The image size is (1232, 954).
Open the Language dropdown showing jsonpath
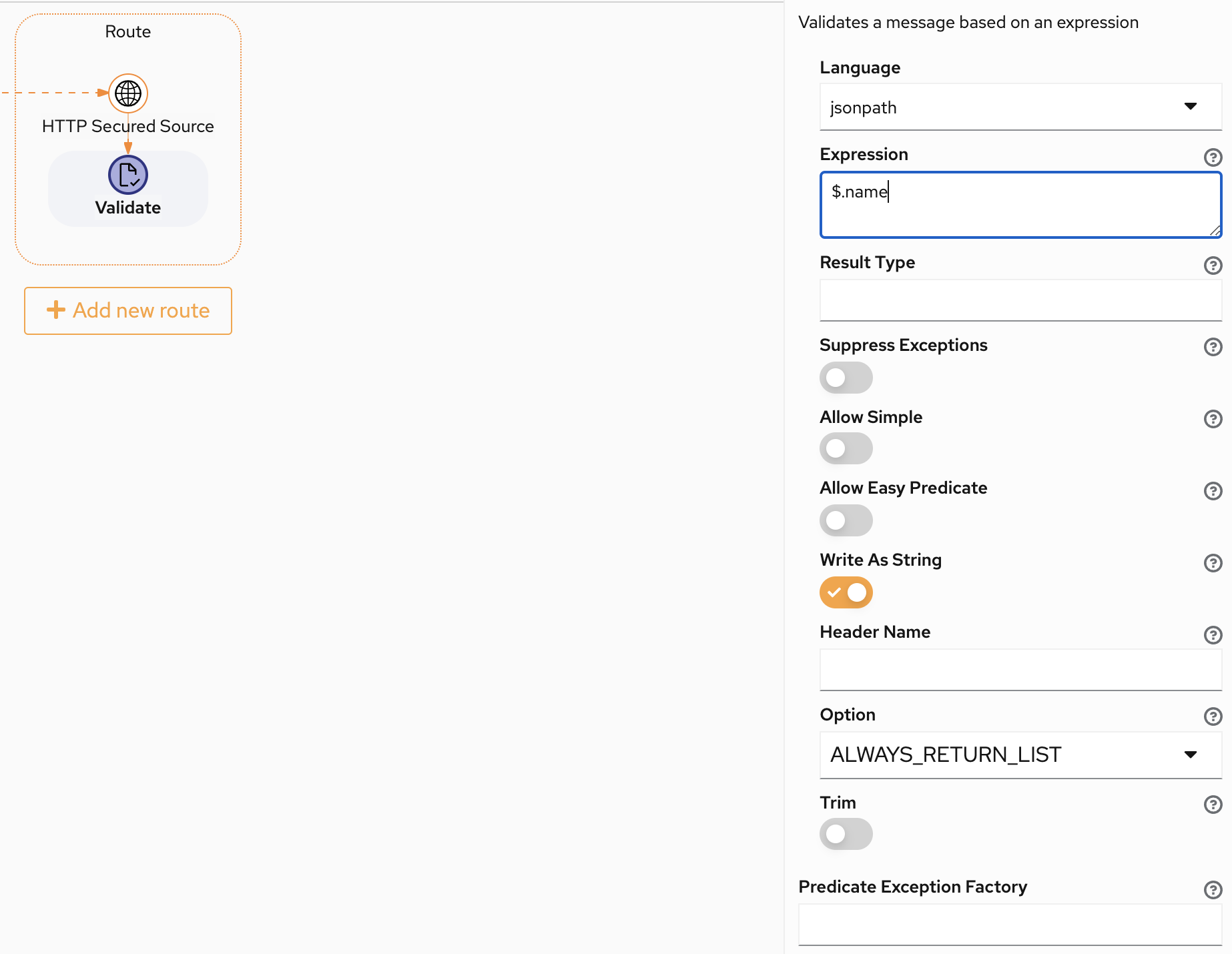[x=1020, y=107]
